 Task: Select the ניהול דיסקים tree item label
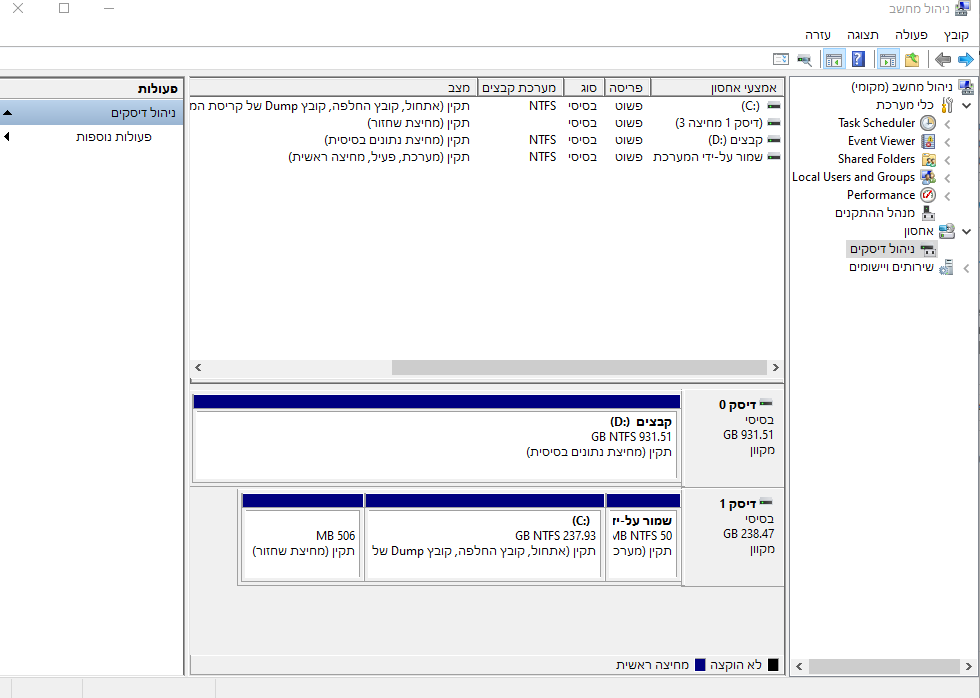[x=882, y=249]
